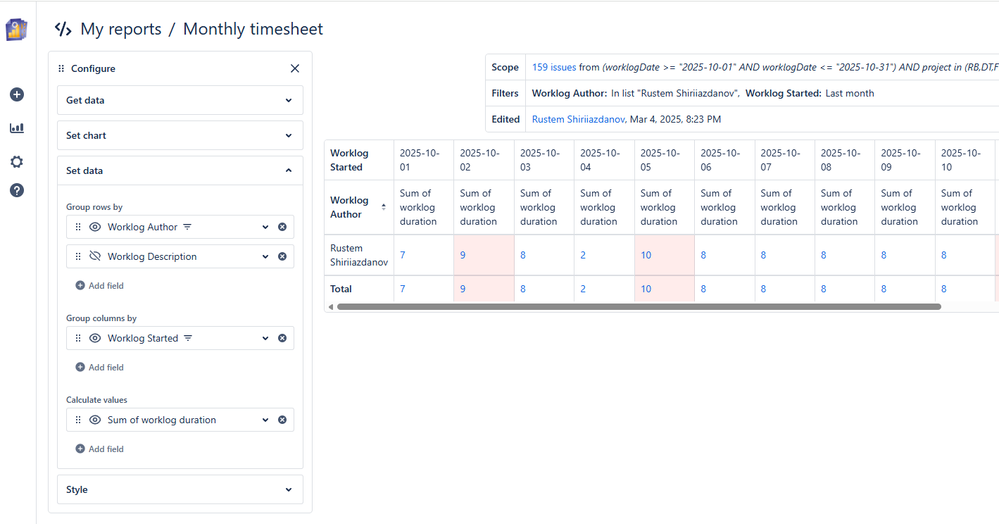Click the Monthly timesheet report title
The height and width of the screenshot is (524, 999).
253,29
